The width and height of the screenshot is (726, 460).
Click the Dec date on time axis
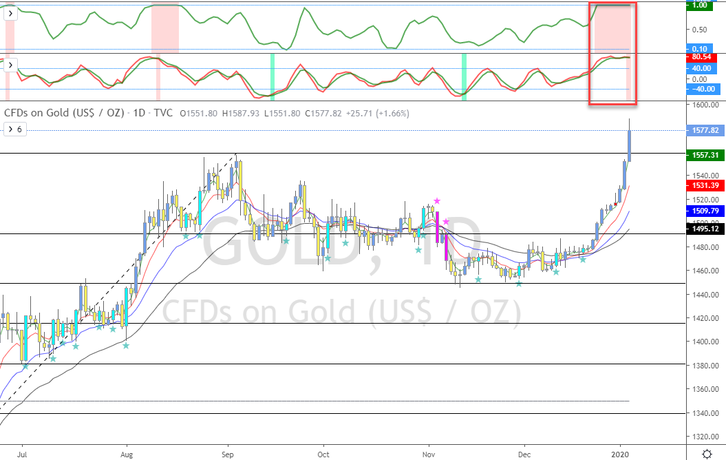click(x=524, y=455)
